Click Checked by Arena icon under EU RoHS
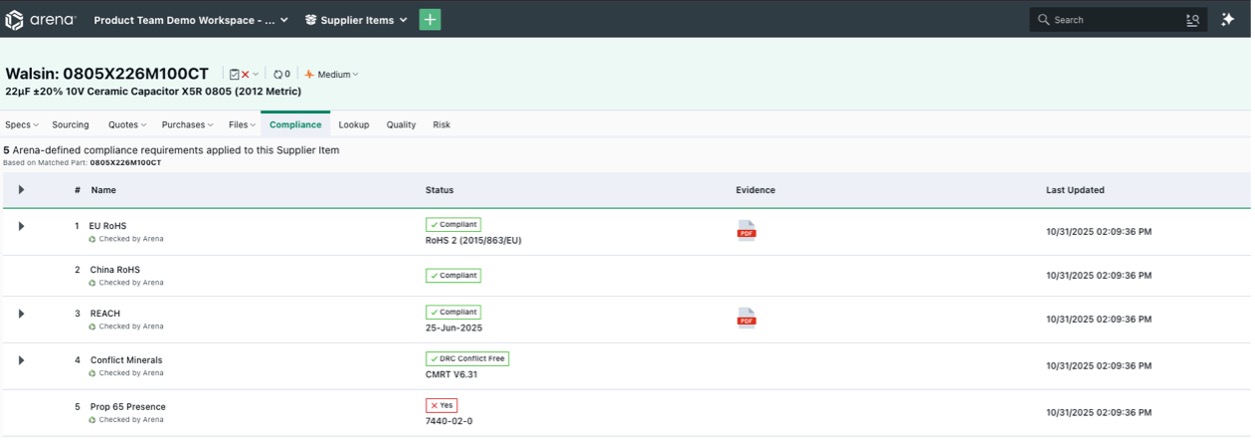Image resolution: width=1255 pixels, height=440 pixels. coord(93,239)
